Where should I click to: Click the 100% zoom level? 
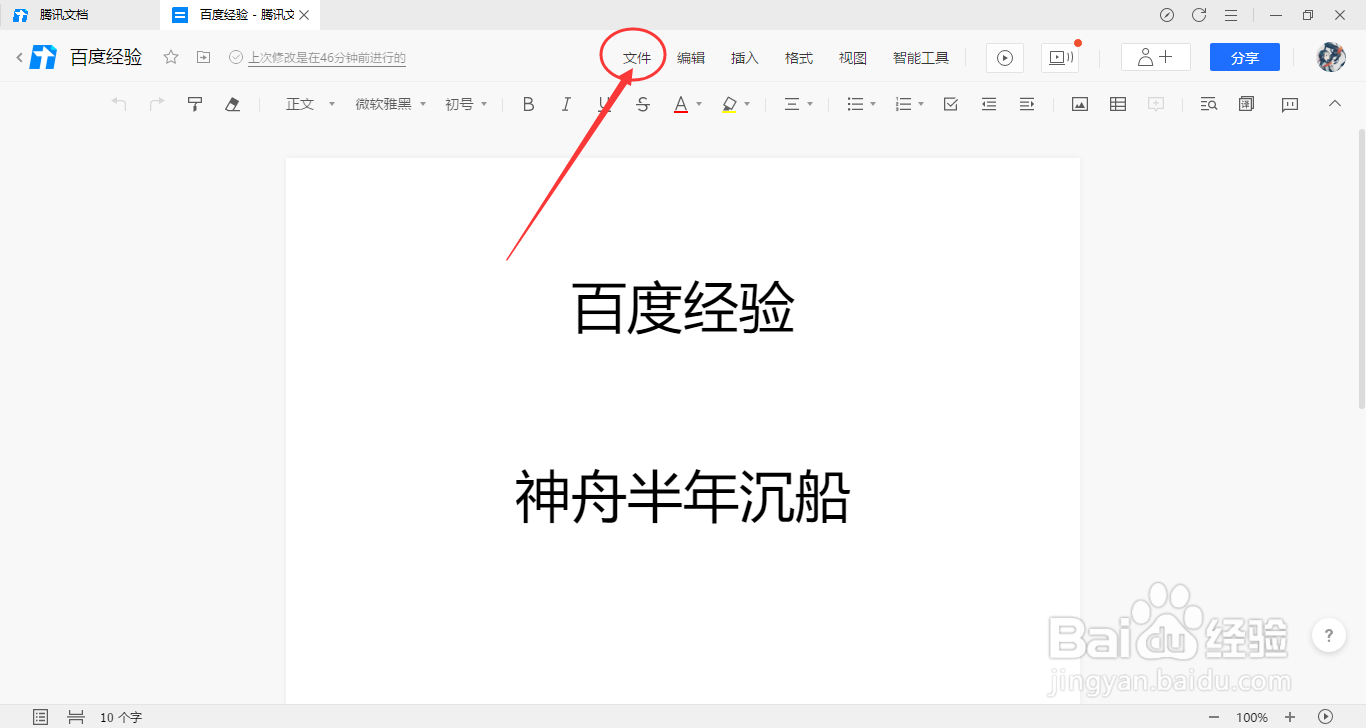[x=1252, y=717]
